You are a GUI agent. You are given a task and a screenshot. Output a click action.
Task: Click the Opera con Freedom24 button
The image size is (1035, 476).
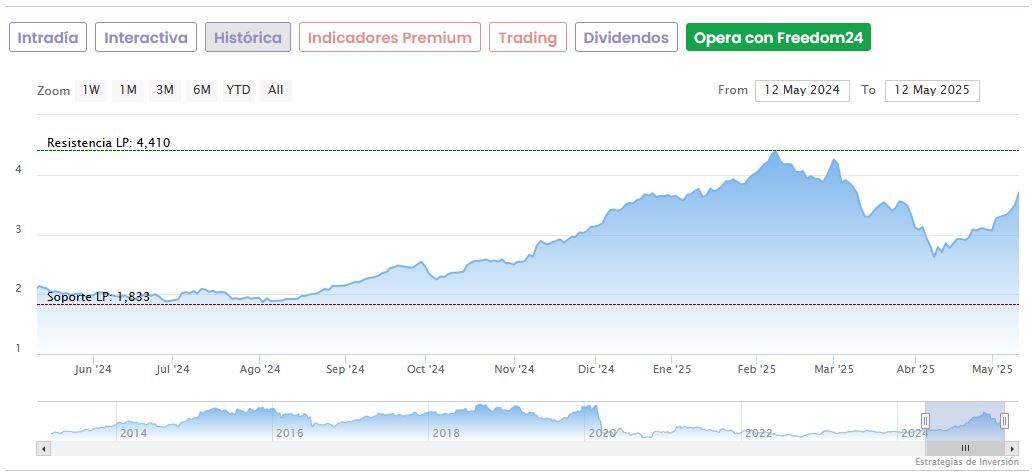(778, 38)
